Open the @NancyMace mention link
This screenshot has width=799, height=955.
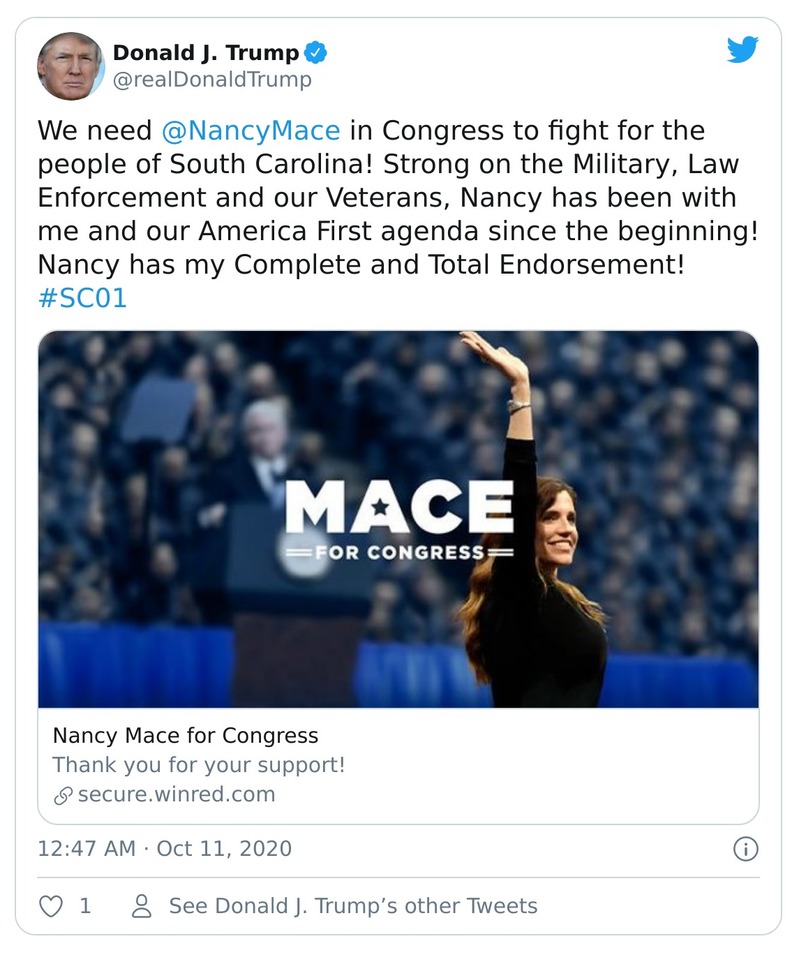point(250,131)
